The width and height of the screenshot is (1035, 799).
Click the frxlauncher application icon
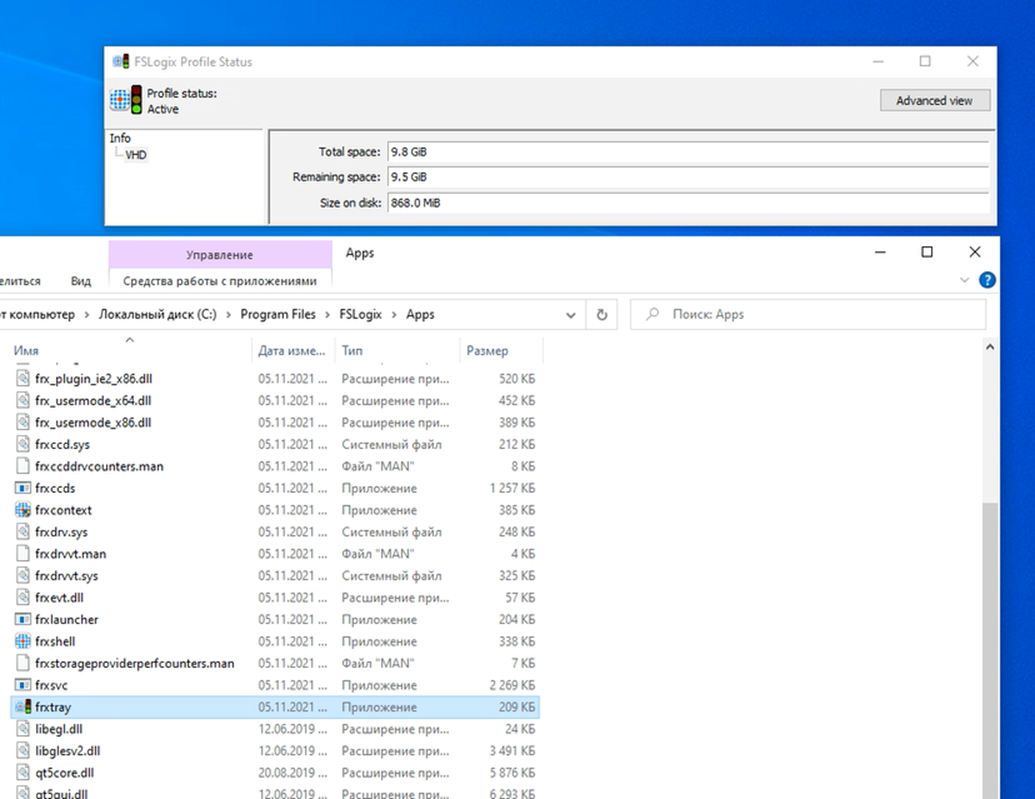point(24,619)
